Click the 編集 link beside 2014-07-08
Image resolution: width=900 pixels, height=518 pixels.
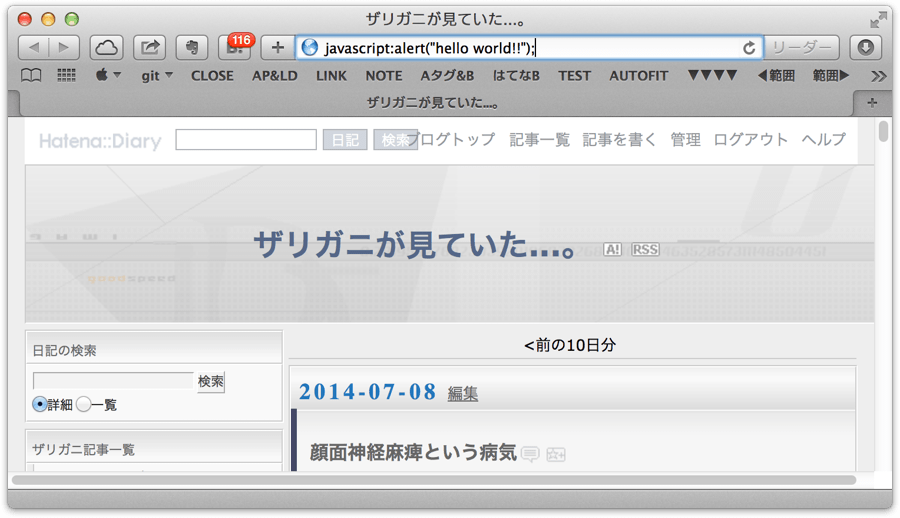[x=463, y=393]
